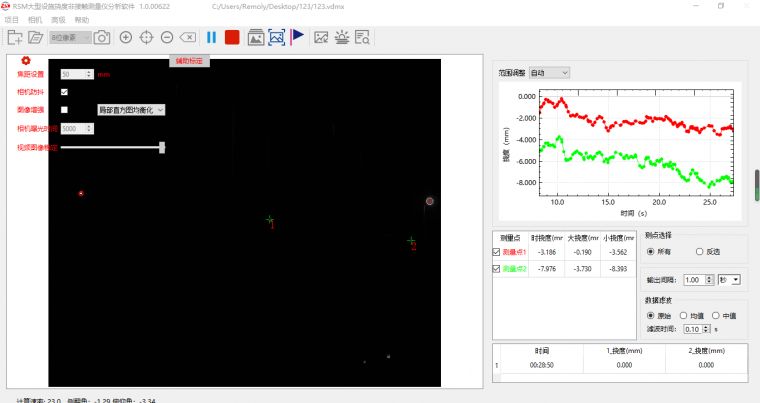760x403 pixels.
Task: Click the blue flag icon
Action: pos(298,37)
